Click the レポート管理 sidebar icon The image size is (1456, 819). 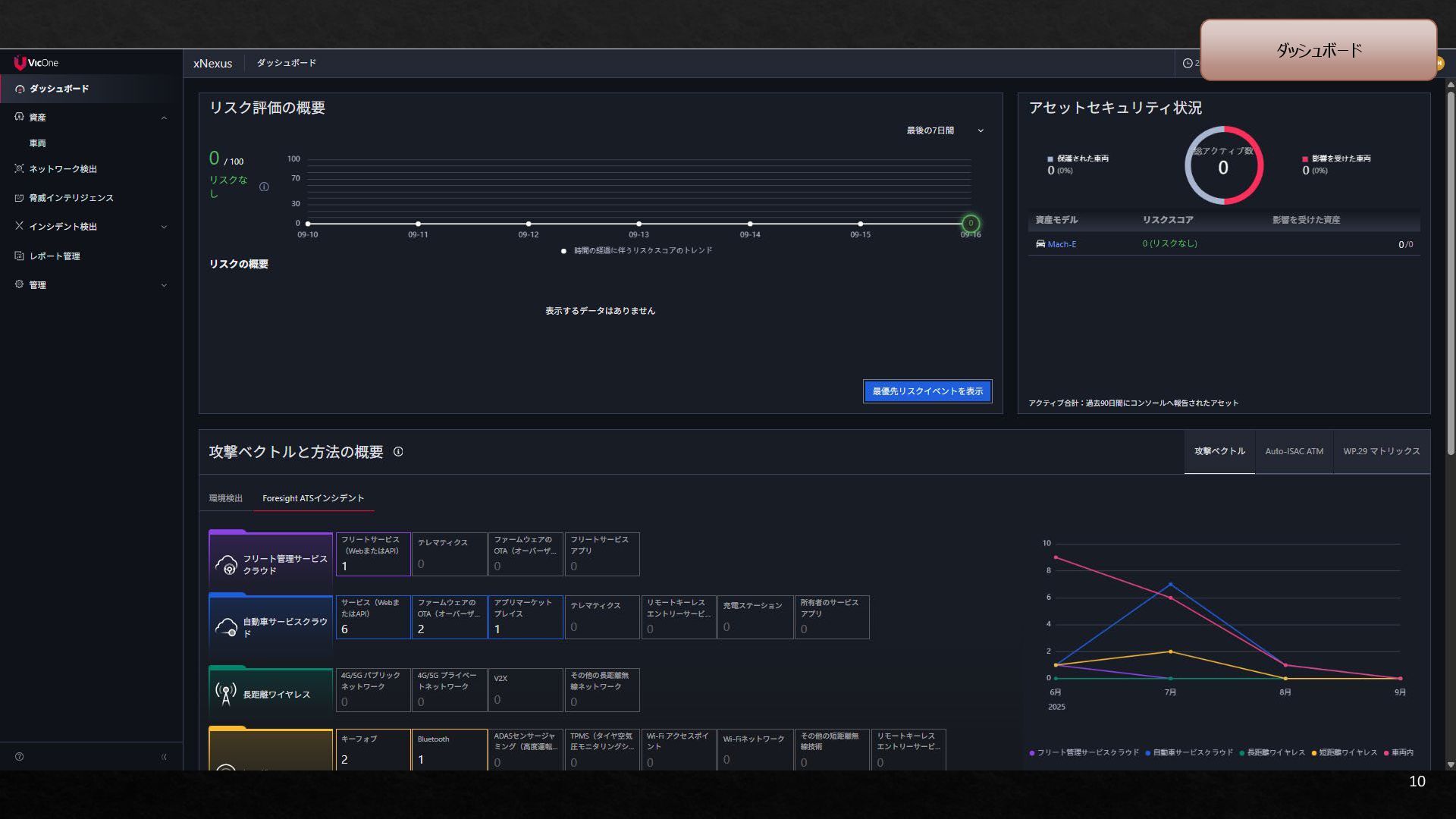coord(19,256)
